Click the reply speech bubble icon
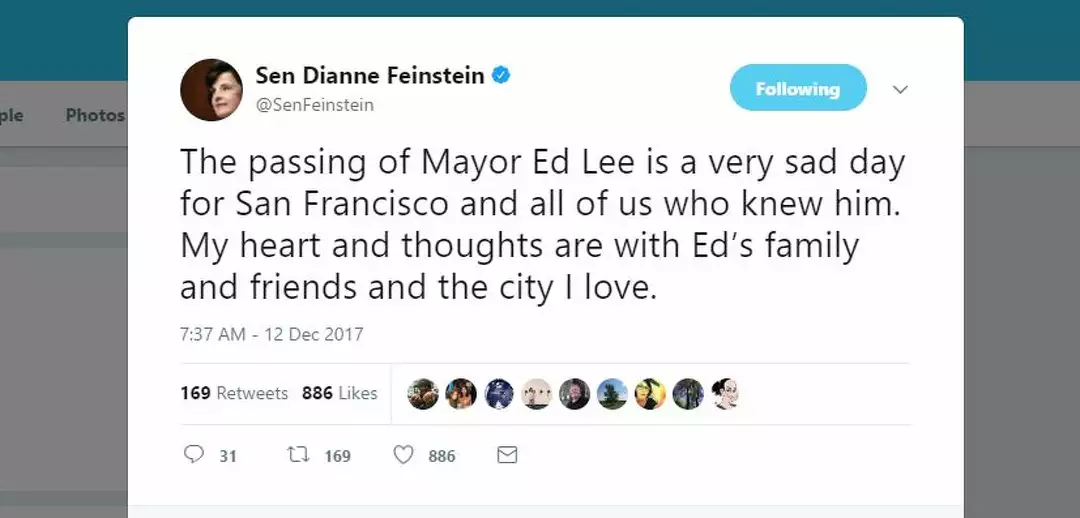 click(x=194, y=455)
